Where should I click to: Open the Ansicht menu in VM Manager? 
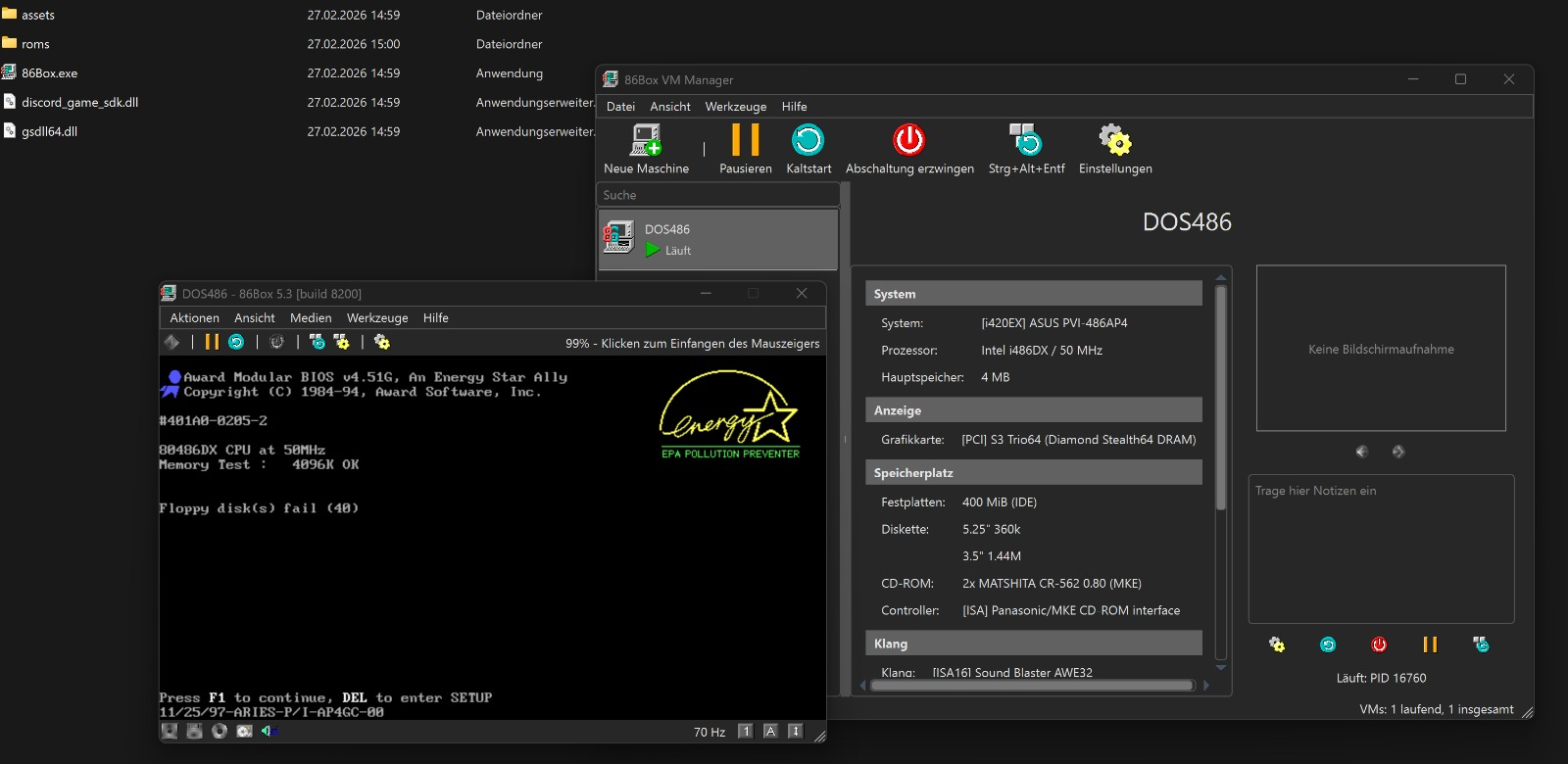click(x=670, y=107)
